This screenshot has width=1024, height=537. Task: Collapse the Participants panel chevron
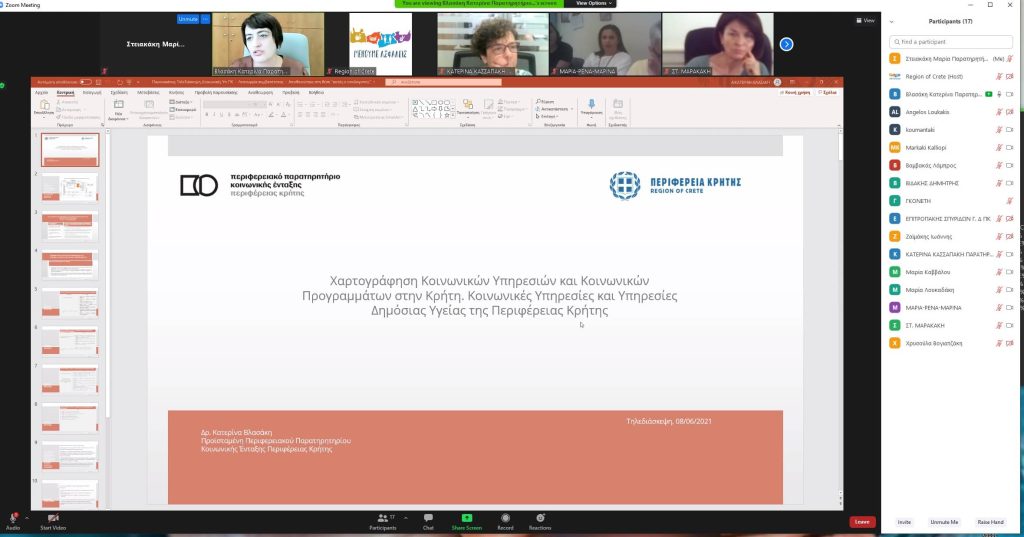[x=891, y=22]
